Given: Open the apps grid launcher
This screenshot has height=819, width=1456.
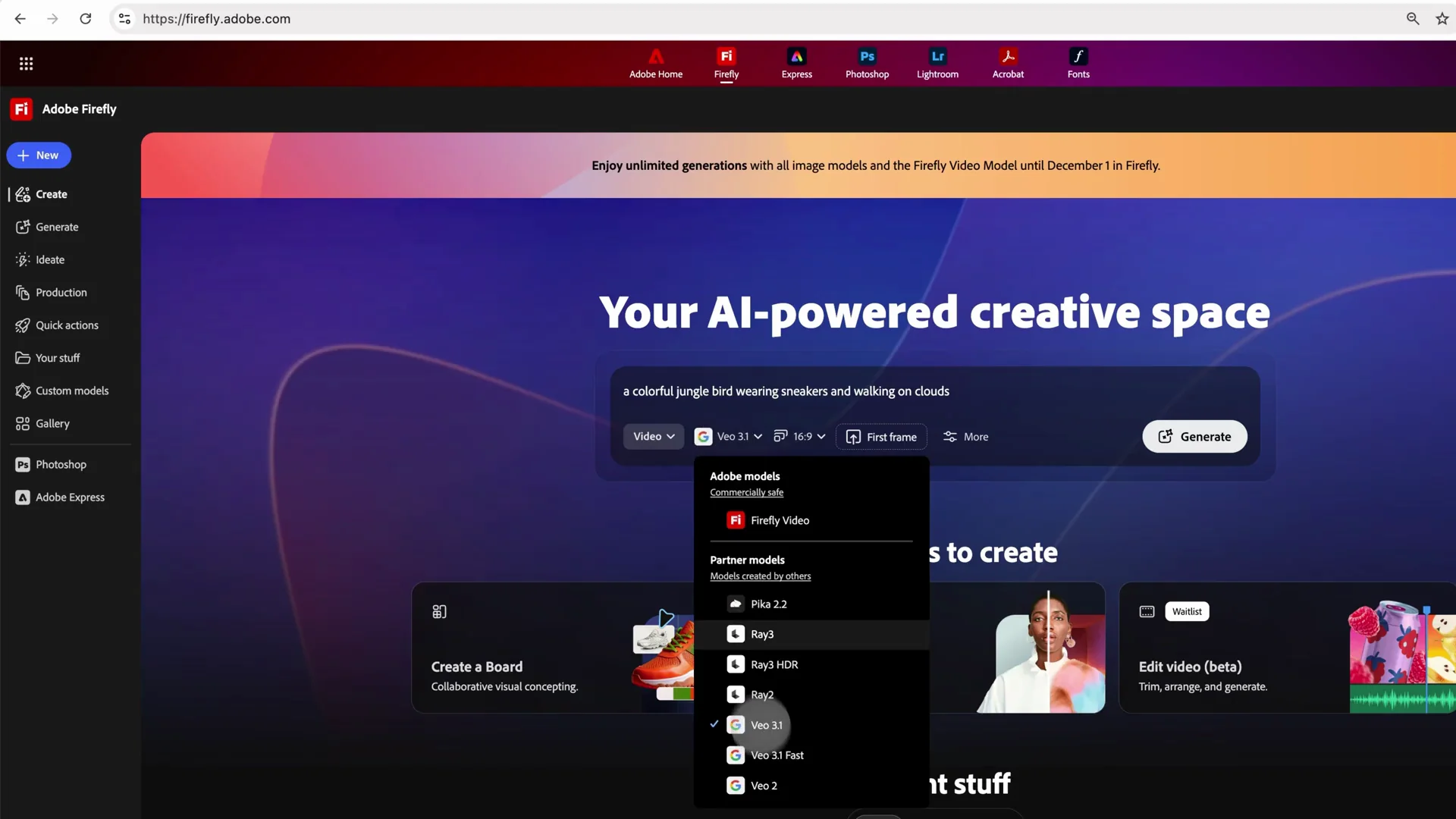Looking at the screenshot, I should click(x=26, y=64).
